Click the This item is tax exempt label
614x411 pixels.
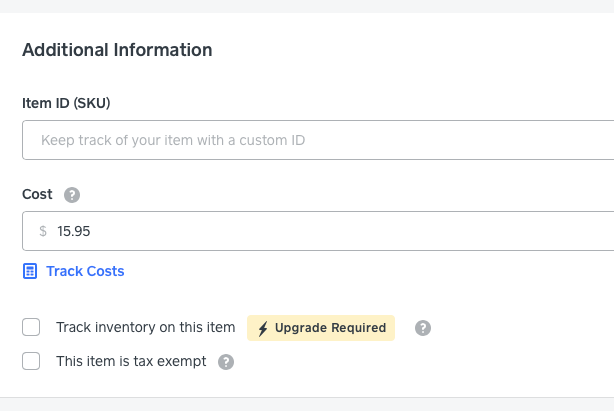[131, 361]
